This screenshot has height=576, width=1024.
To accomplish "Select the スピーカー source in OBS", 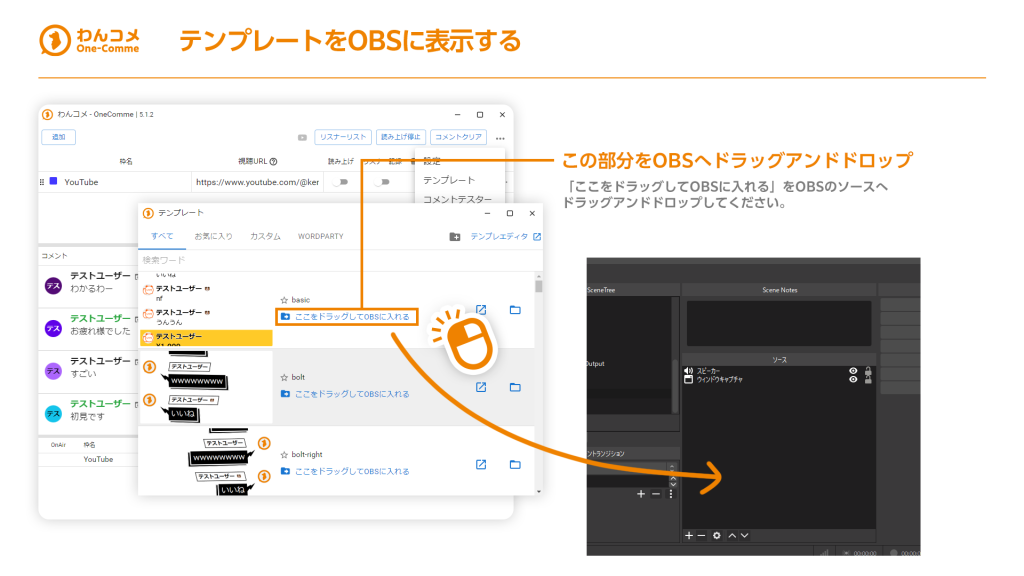I will coord(708,371).
